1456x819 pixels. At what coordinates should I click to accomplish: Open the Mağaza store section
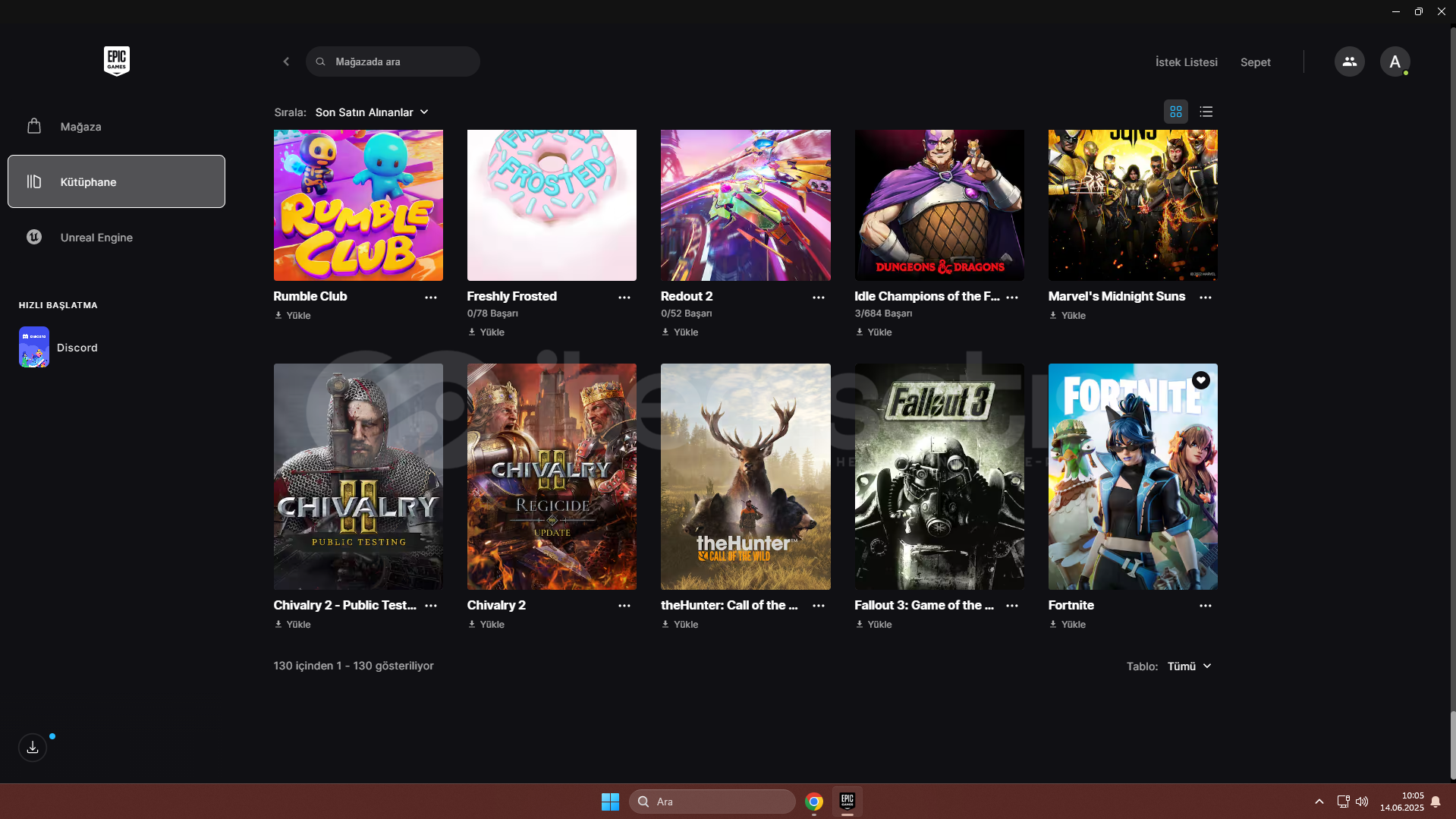(116, 127)
